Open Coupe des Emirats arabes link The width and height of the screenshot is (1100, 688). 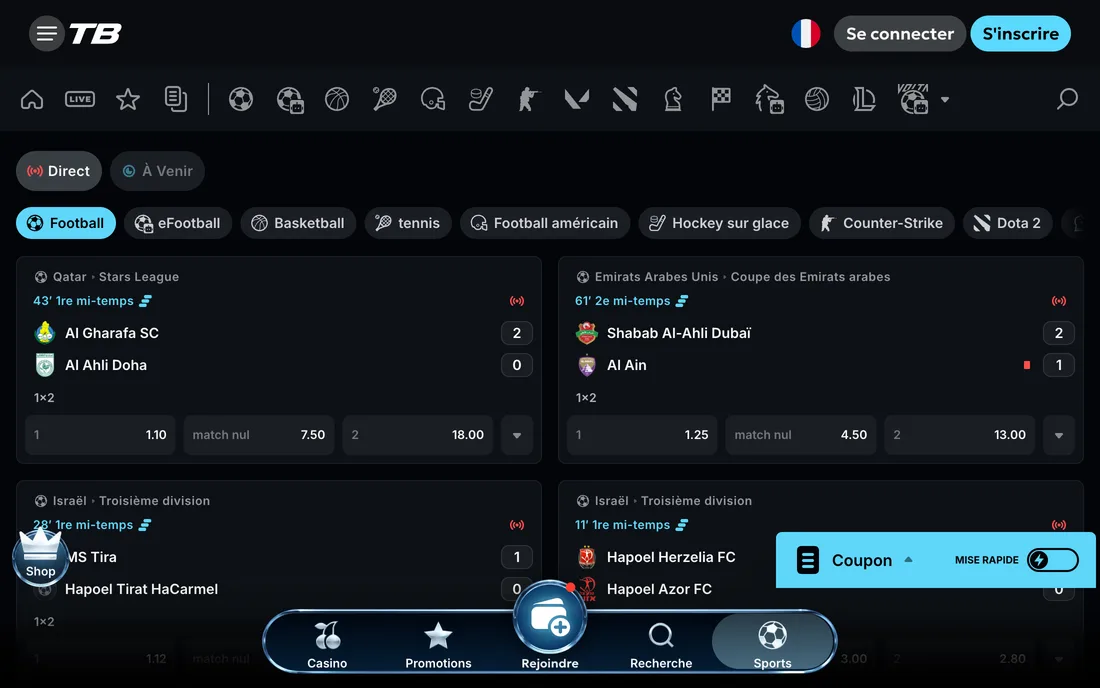pyautogui.click(x=810, y=277)
